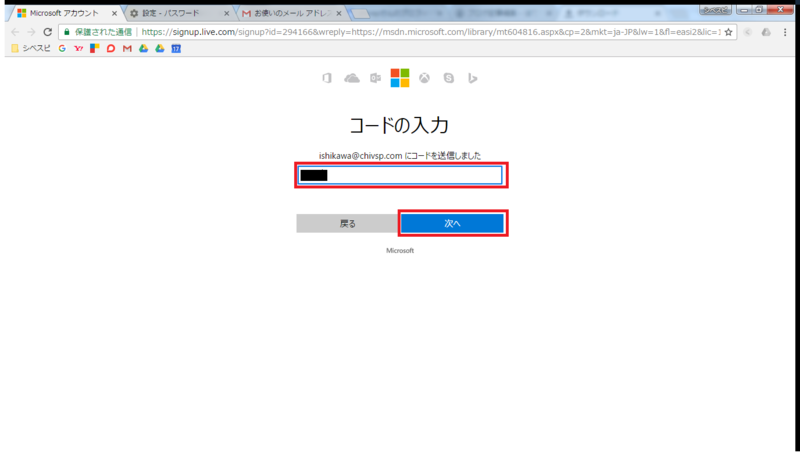Click the シペスピ profile button in the title bar
This screenshot has height=456, width=800.
tap(715, 10)
